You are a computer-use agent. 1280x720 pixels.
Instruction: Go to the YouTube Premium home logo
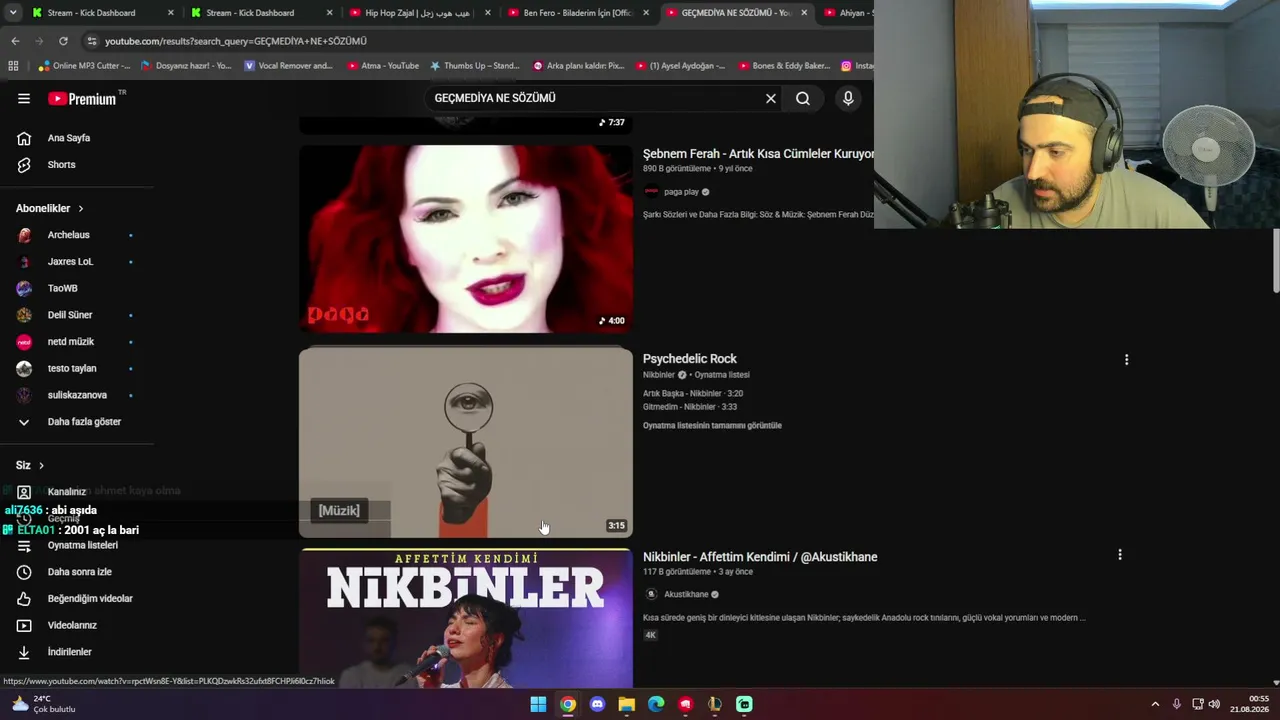82,99
